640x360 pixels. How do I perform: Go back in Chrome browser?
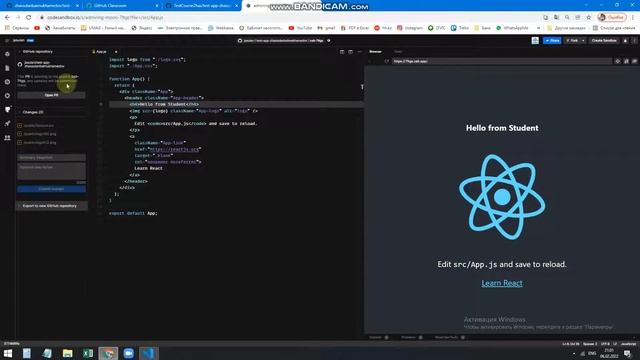(7, 18)
